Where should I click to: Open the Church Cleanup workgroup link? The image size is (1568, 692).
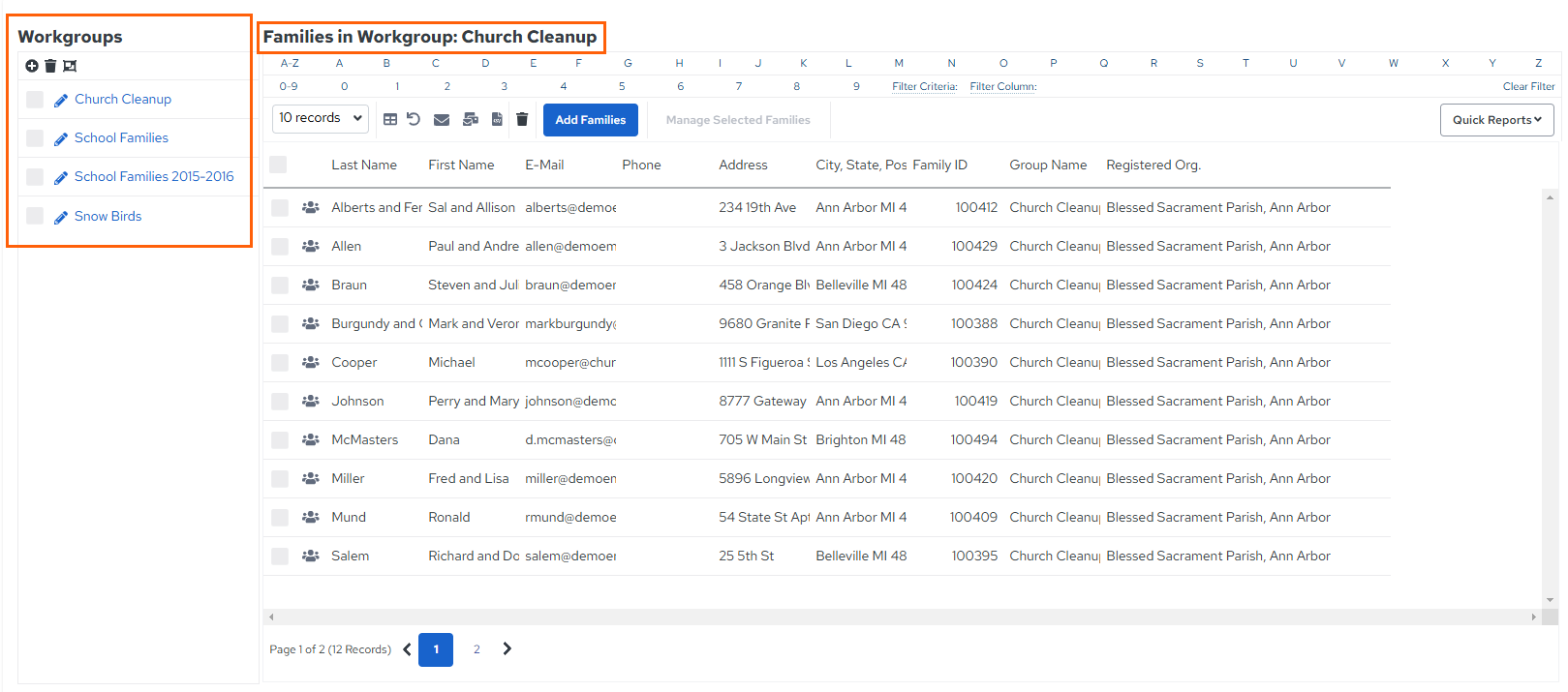[123, 99]
